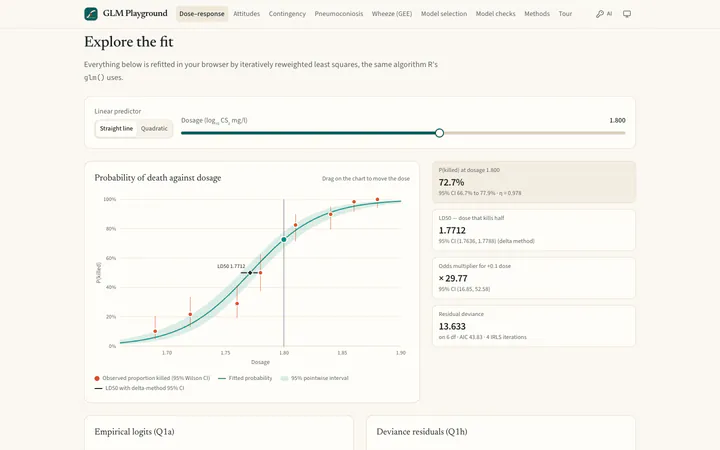Open the Dose-response tab
The height and width of the screenshot is (450, 720).
[202, 14]
